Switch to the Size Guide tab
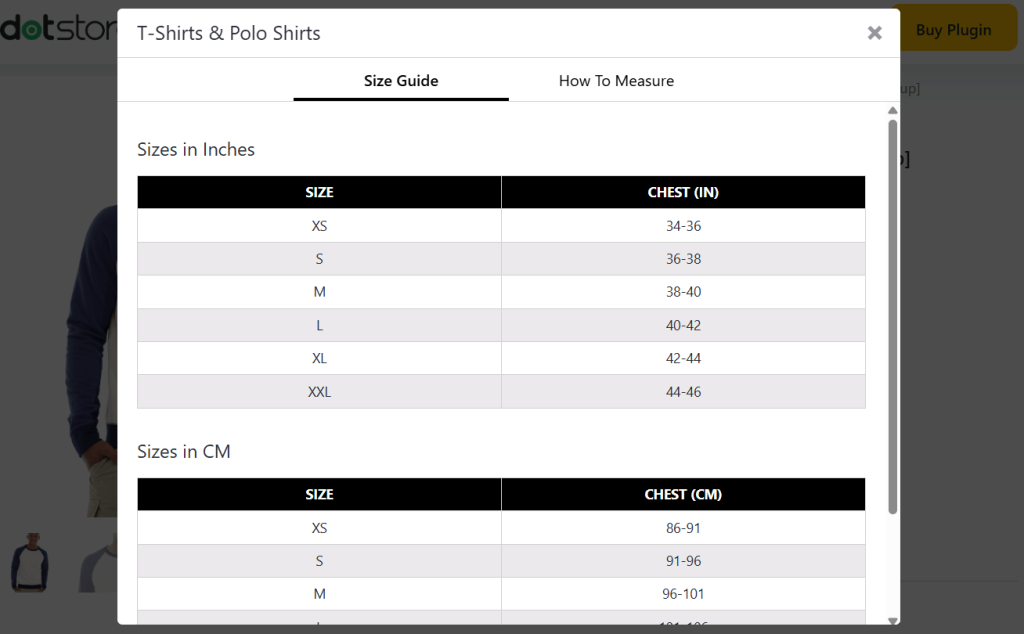 (x=401, y=81)
